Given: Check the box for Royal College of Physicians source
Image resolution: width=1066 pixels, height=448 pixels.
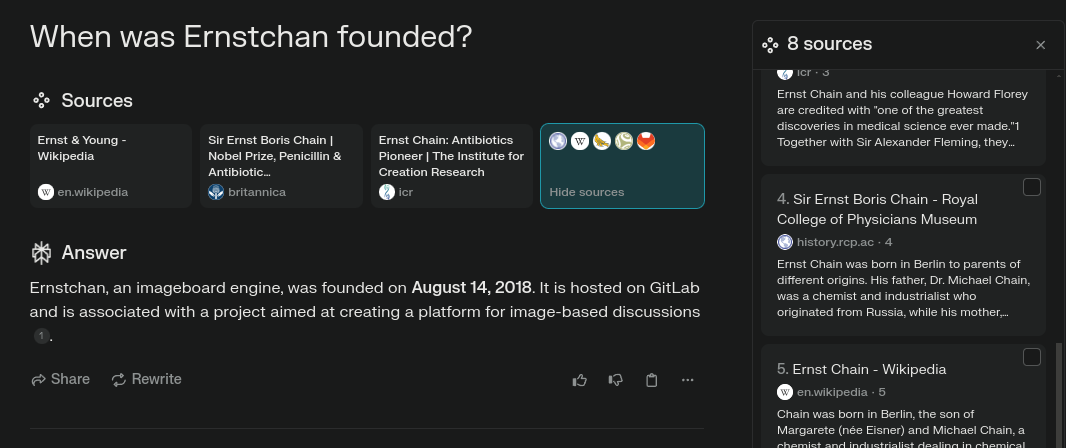Looking at the screenshot, I should (1031, 187).
